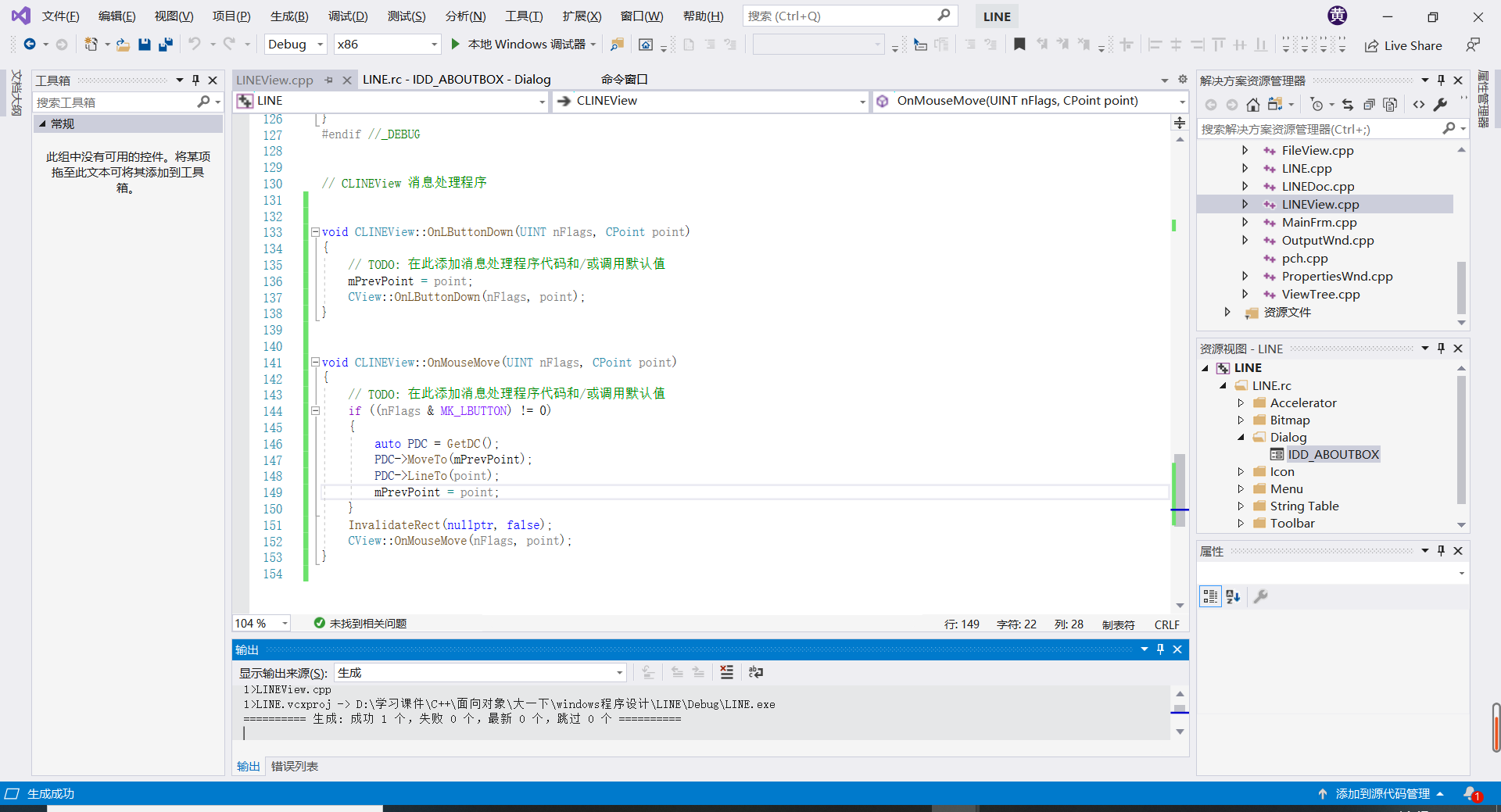Click the 搜索解决方案资源管理器 search box
This screenshot has height=812, width=1501.
coord(1321,128)
